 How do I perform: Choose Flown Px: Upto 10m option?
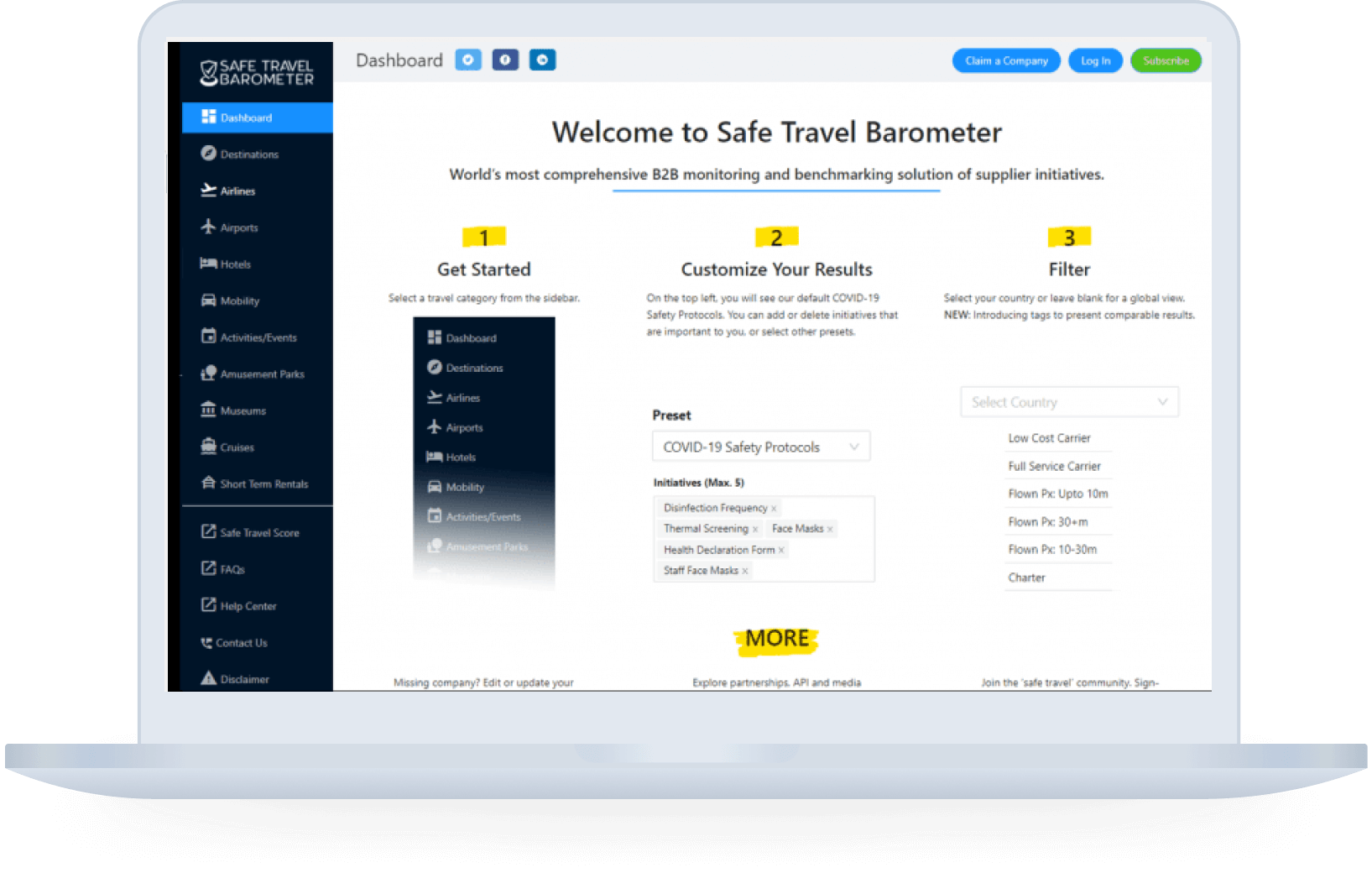pos(1058,494)
